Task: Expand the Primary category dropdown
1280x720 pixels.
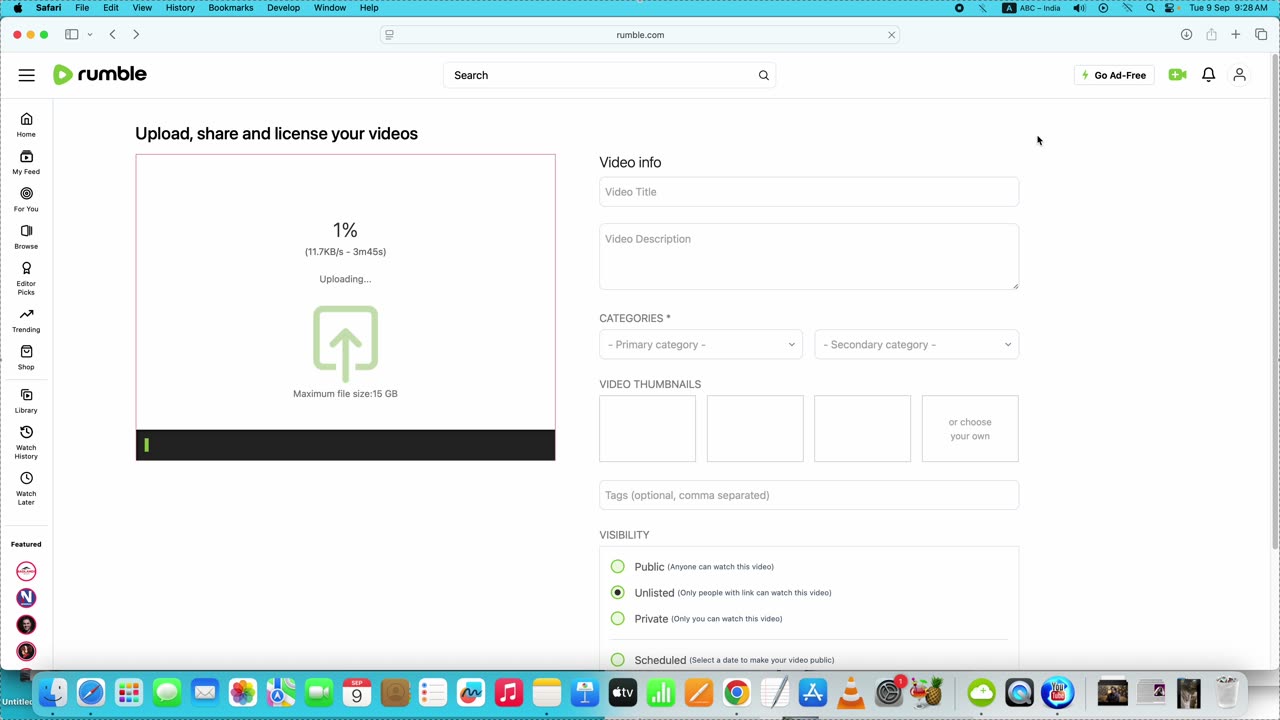Action: pos(701,345)
